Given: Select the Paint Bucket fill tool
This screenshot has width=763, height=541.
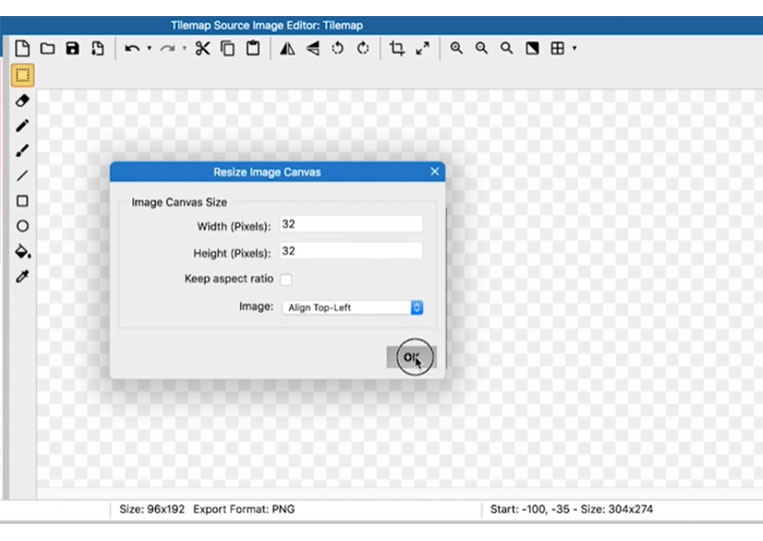Looking at the screenshot, I should coord(23,251).
